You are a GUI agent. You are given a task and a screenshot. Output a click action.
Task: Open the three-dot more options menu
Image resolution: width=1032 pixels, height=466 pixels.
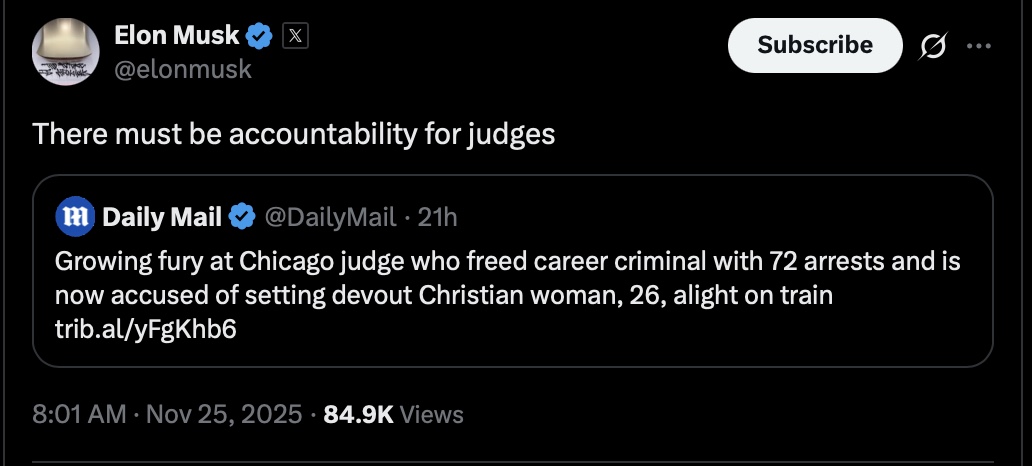(978, 46)
